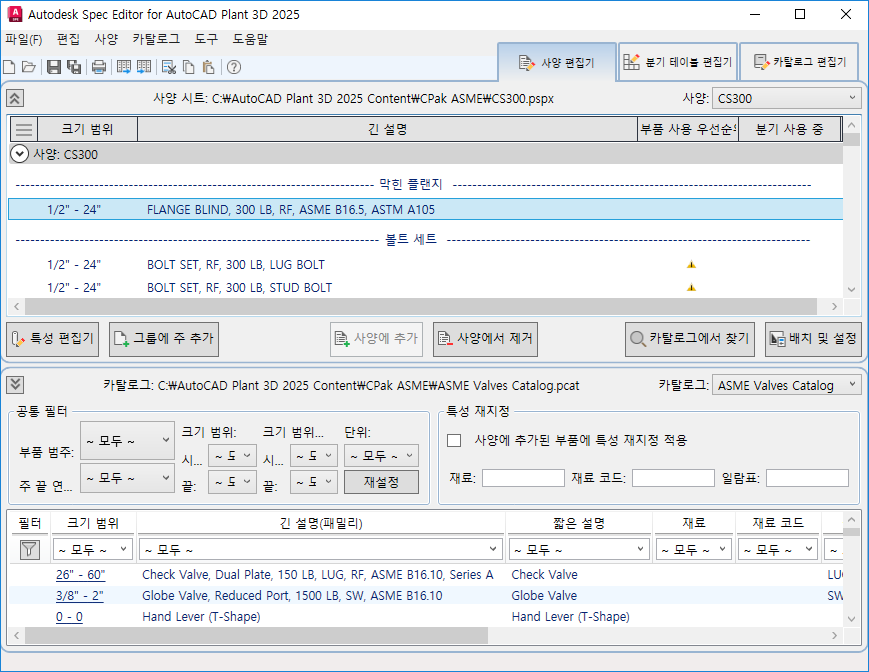Open the 주 끝 연결 filter dropdown

tap(127, 478)
